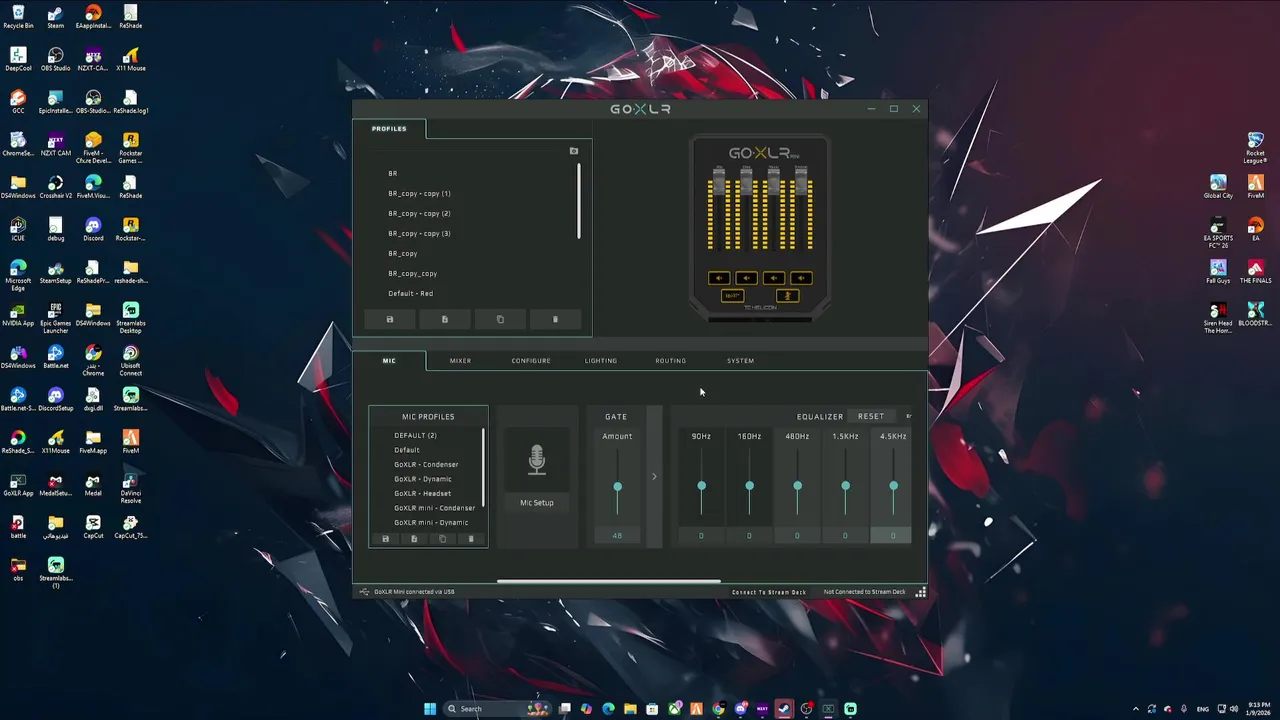The width and height of the screenshot is (1280, 720).
Task: Click the 480Hz equalizer slider
Action: pyautogui.click(x=797, y=487)
